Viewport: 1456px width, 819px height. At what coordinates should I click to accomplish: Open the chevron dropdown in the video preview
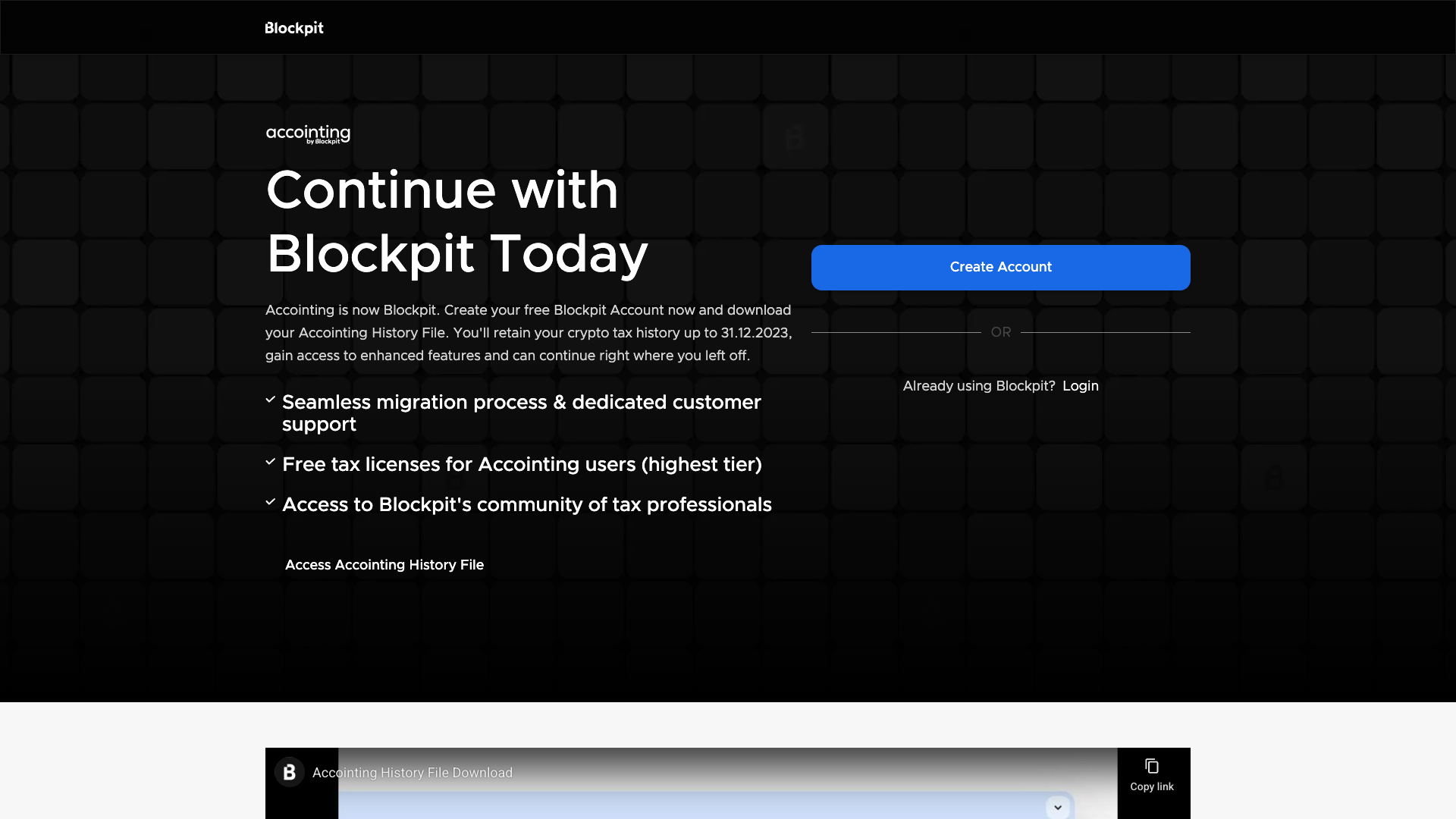[1057, 807]
